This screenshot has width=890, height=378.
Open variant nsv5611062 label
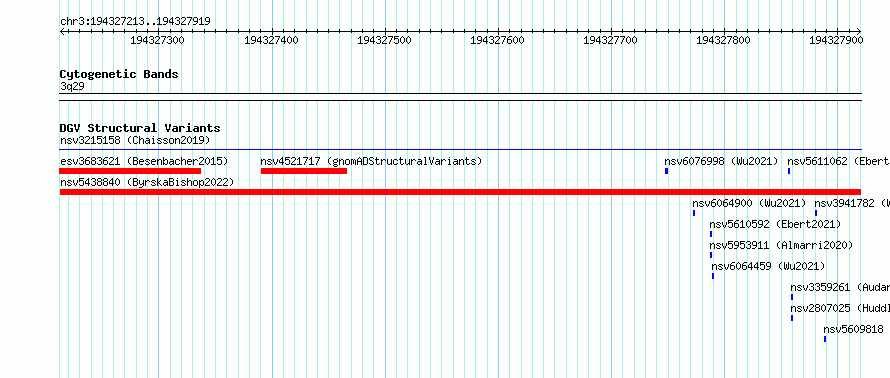click(x=838, y=161)
